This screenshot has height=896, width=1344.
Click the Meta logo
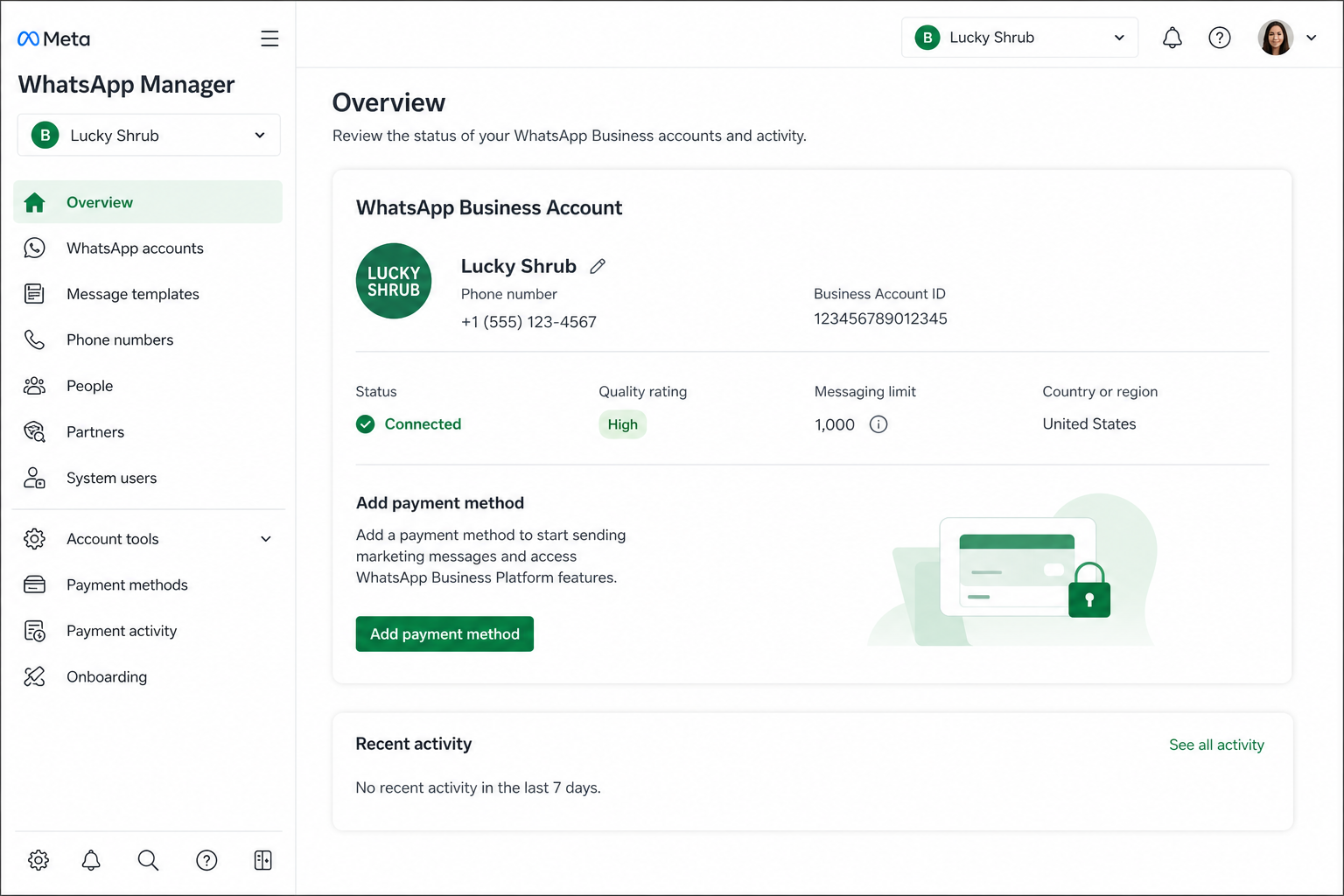[x=53, y=38]
